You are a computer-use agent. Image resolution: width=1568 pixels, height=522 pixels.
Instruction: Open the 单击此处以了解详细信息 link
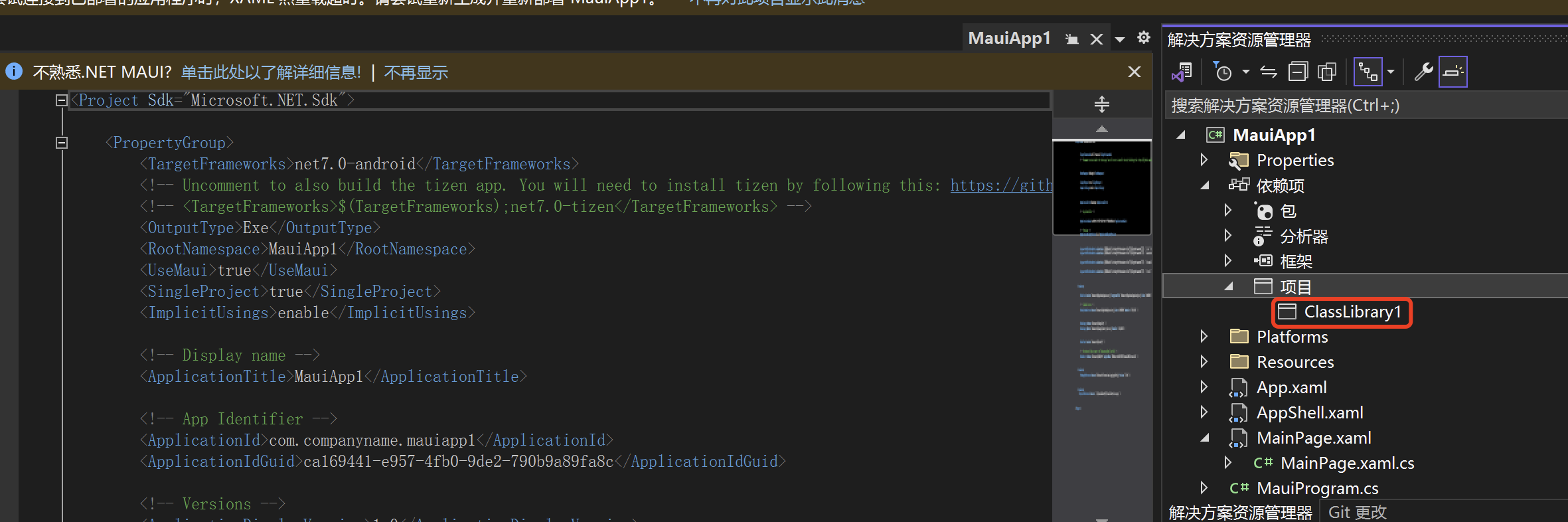click(x=271, y=72)
